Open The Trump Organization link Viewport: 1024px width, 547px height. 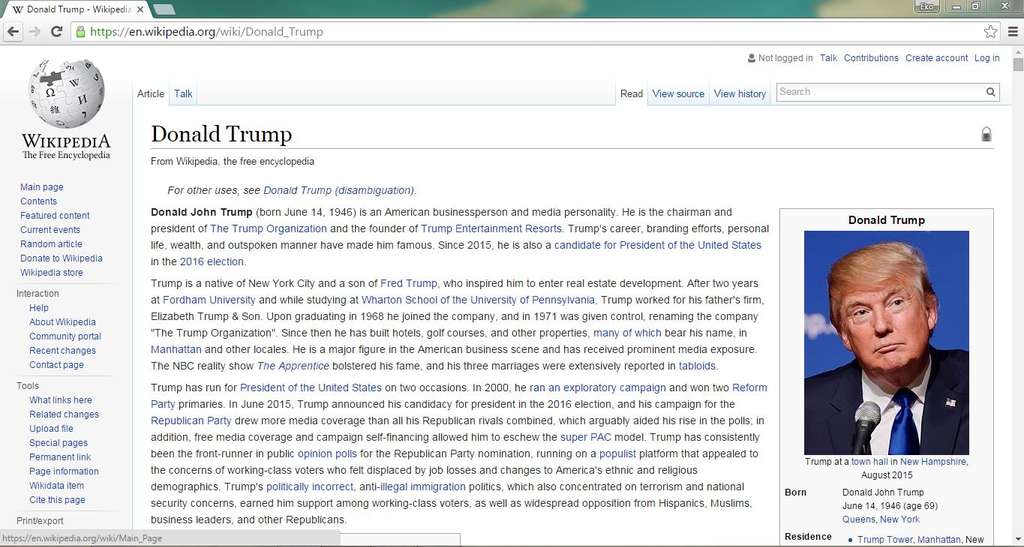268,228
